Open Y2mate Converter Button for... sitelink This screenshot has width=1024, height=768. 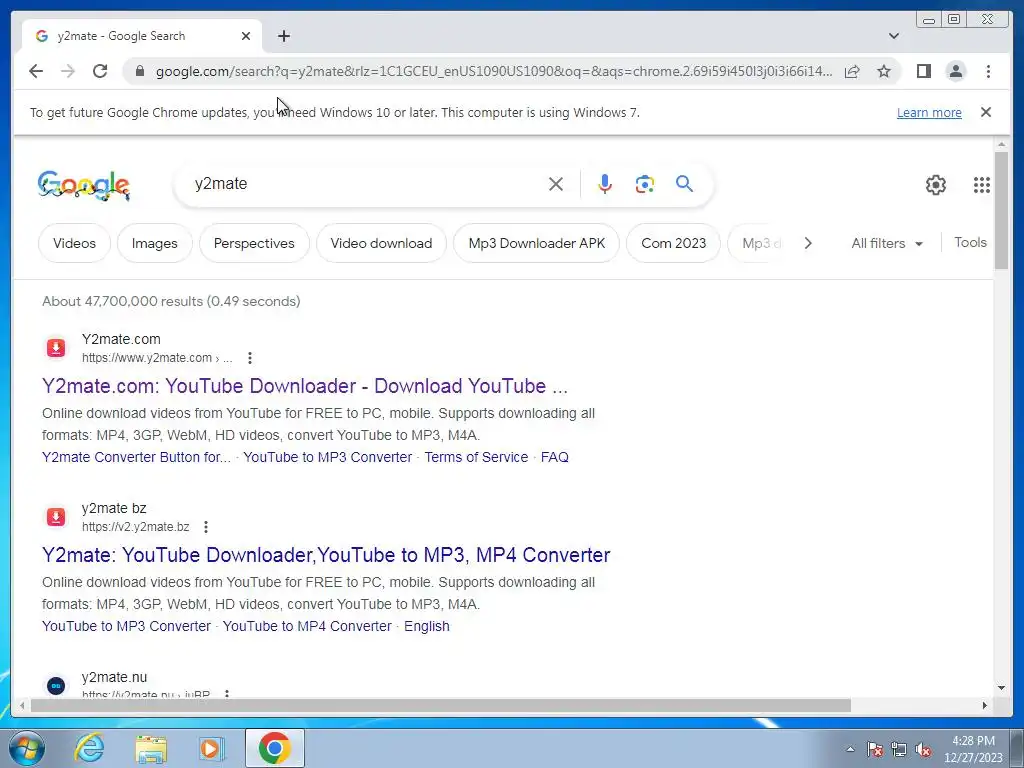point(136,457)
